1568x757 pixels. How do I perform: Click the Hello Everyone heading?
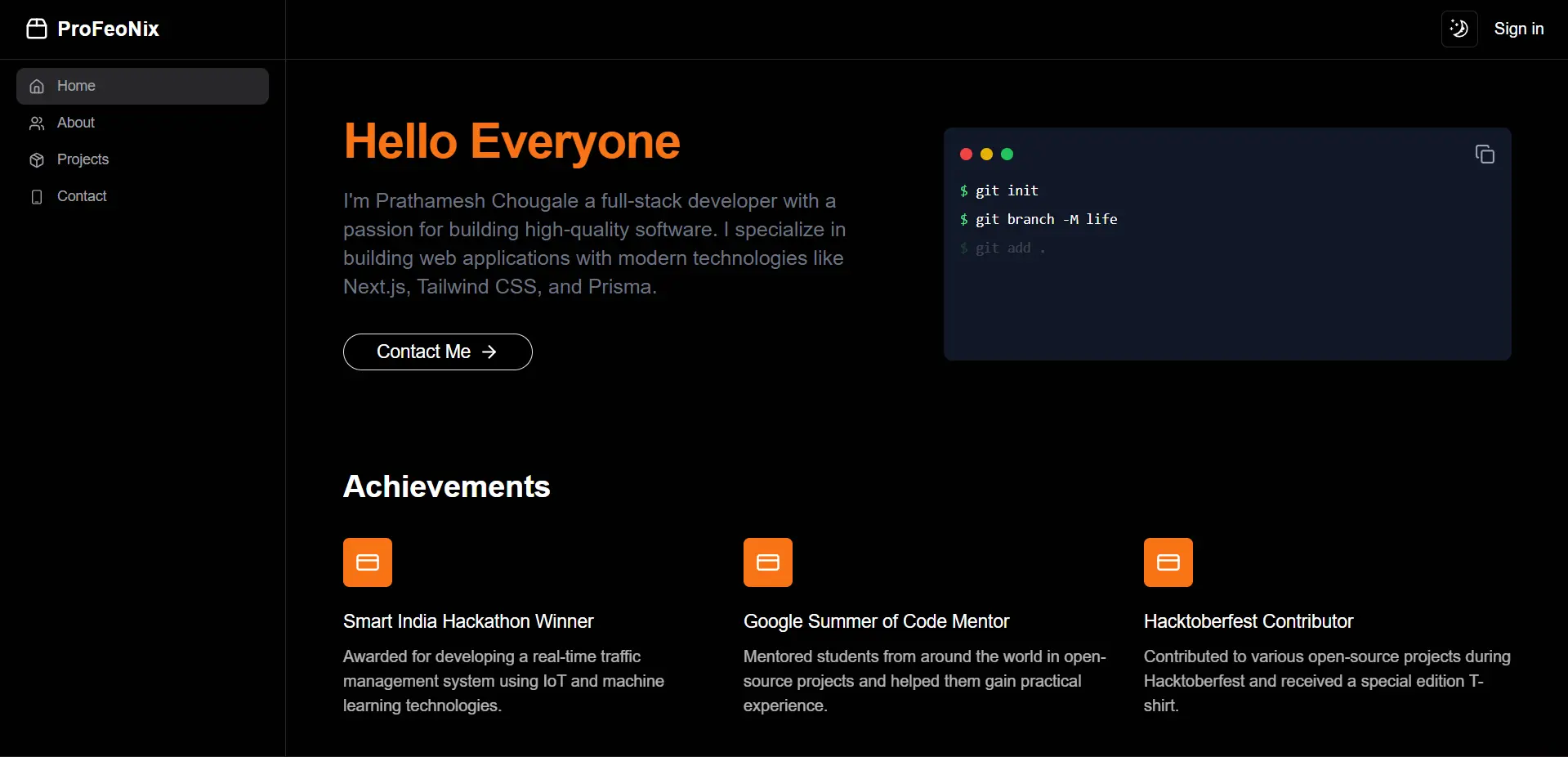pyautogui.click(x=511, y=141)
